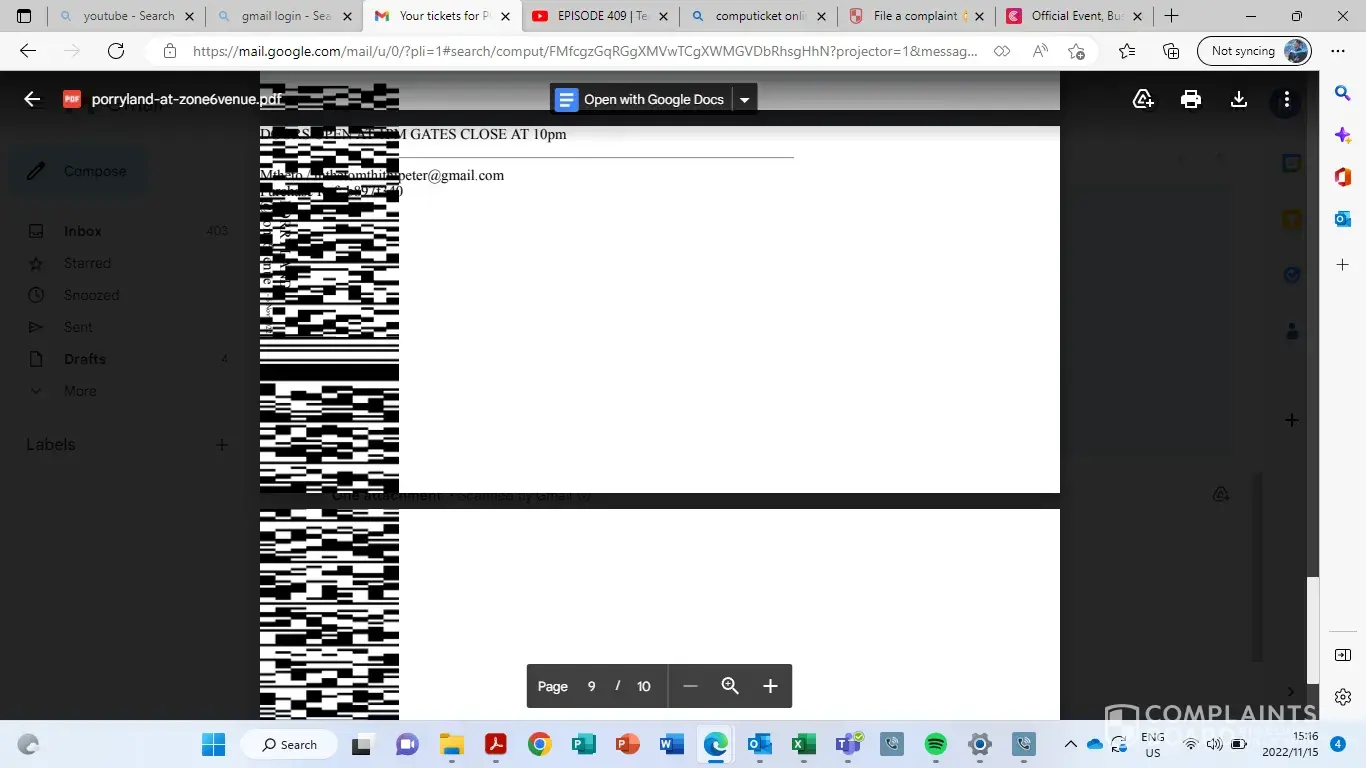Zoom out of the PDF page
The image size is (1366, 768).
[x=690, y=686]
